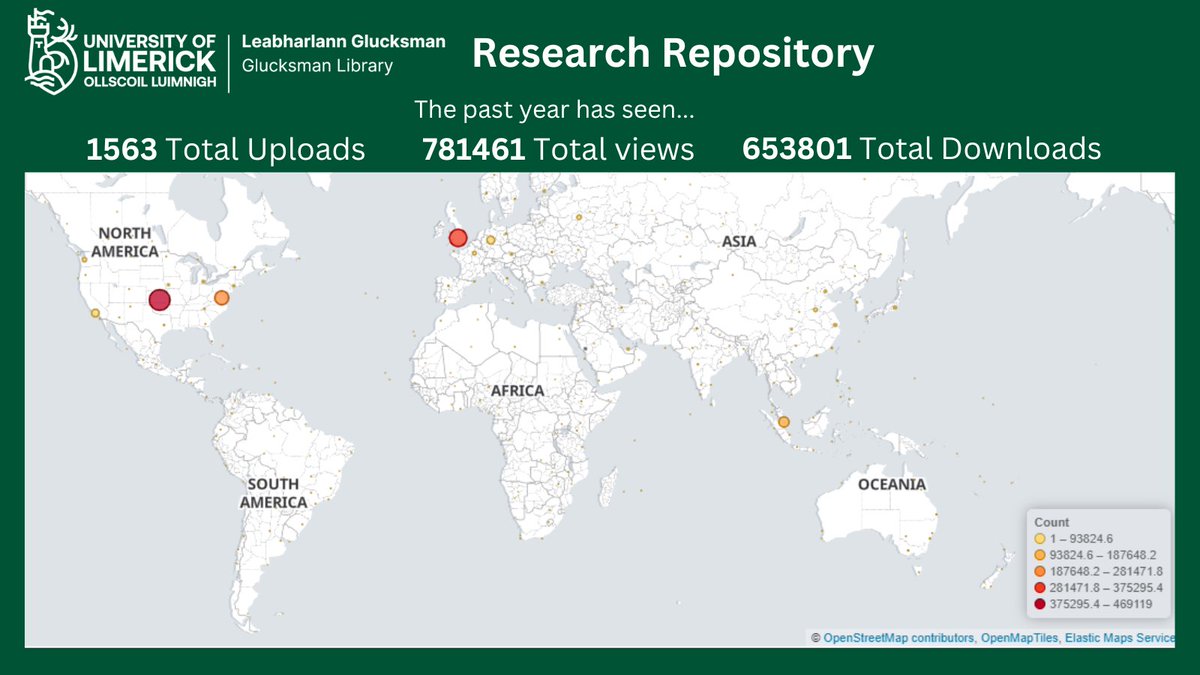1200x675 pixels.
Task: Click the AFRICA map label
Action: click(x=517, y=390)
